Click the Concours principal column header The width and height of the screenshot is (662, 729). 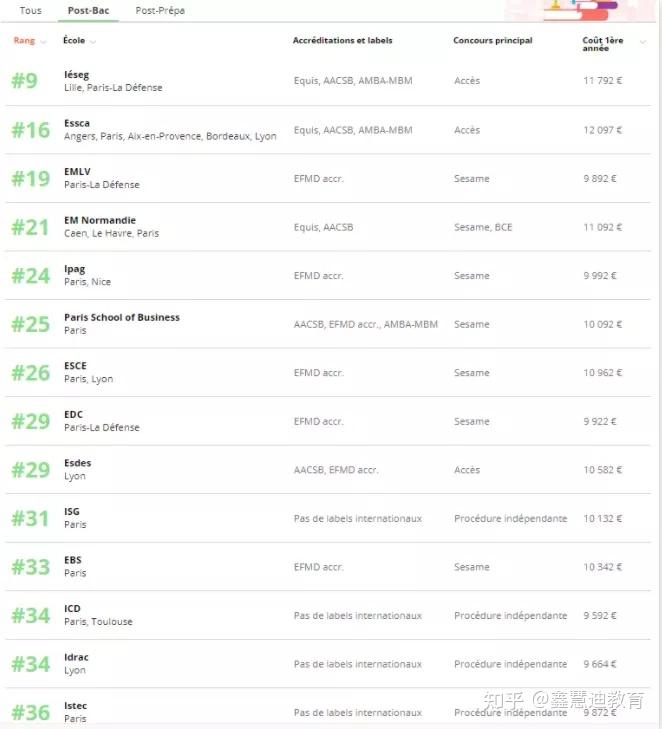pos(492,41)
